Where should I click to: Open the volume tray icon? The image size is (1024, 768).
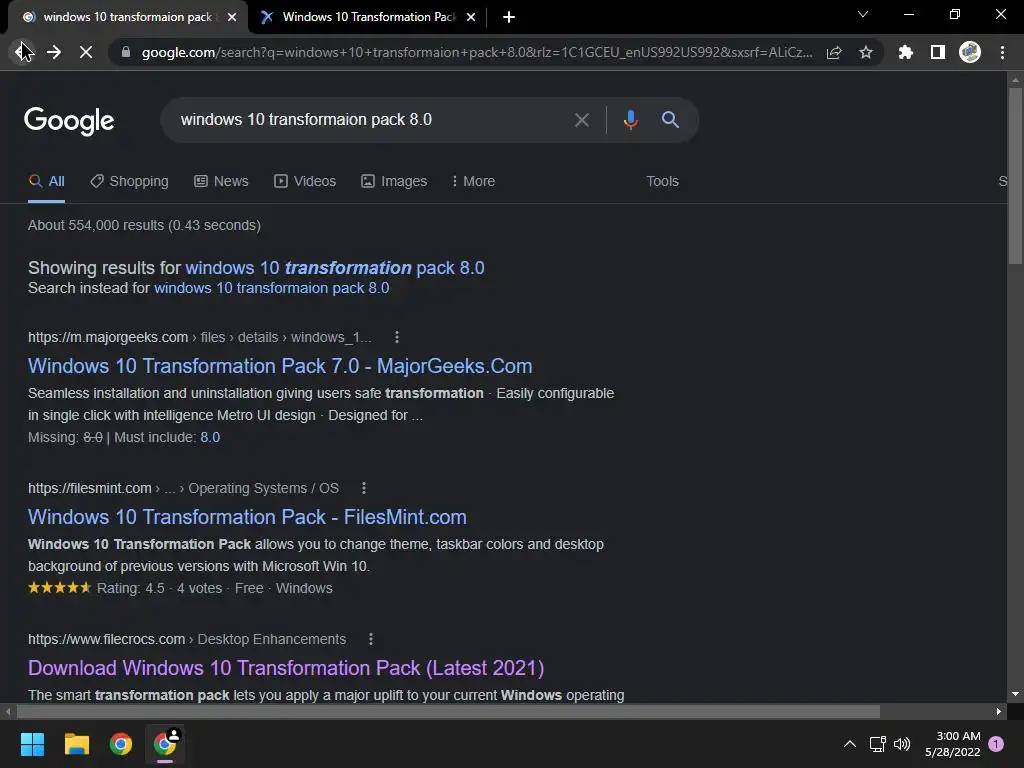(902, 744)
